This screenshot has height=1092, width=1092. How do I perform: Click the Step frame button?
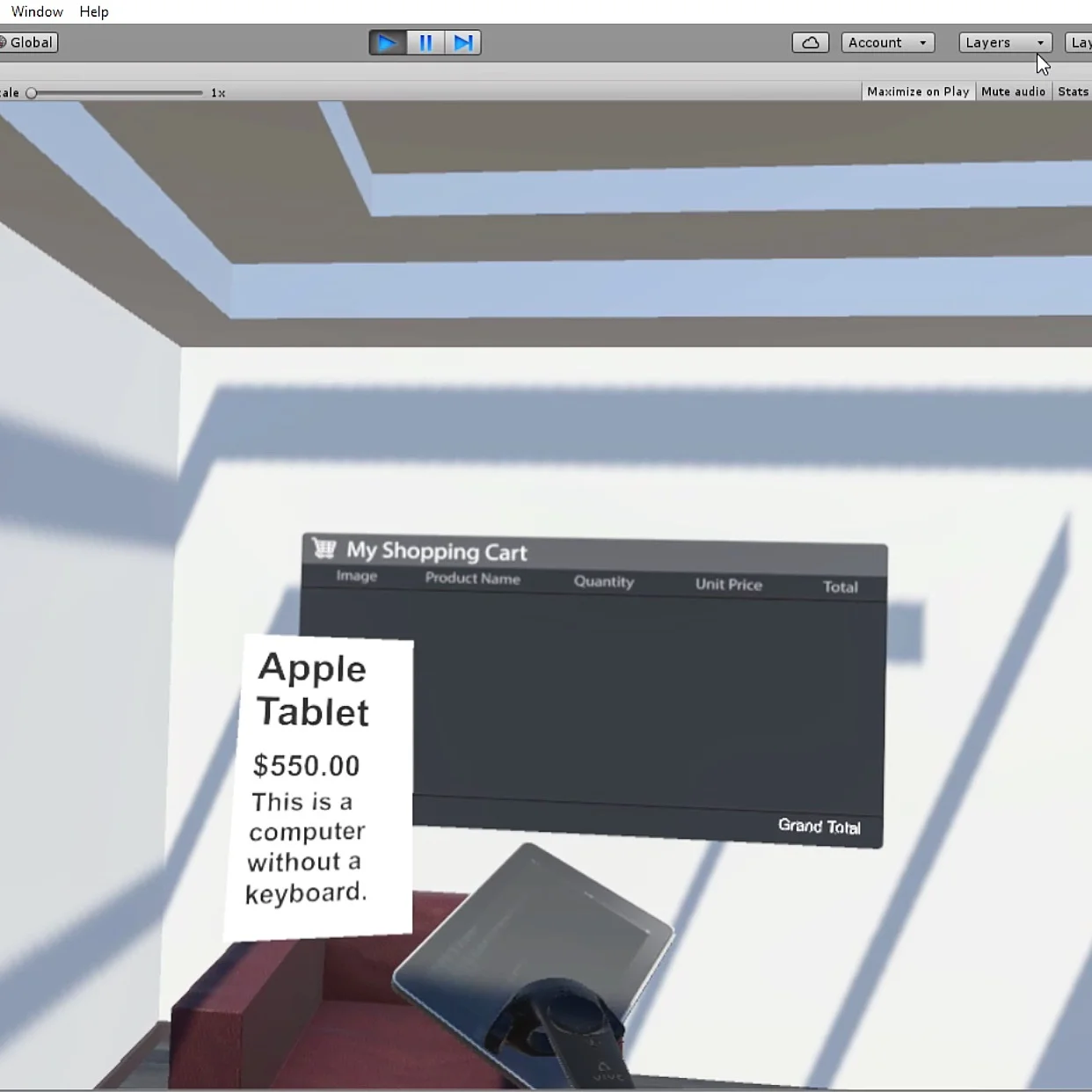point(464,42)
